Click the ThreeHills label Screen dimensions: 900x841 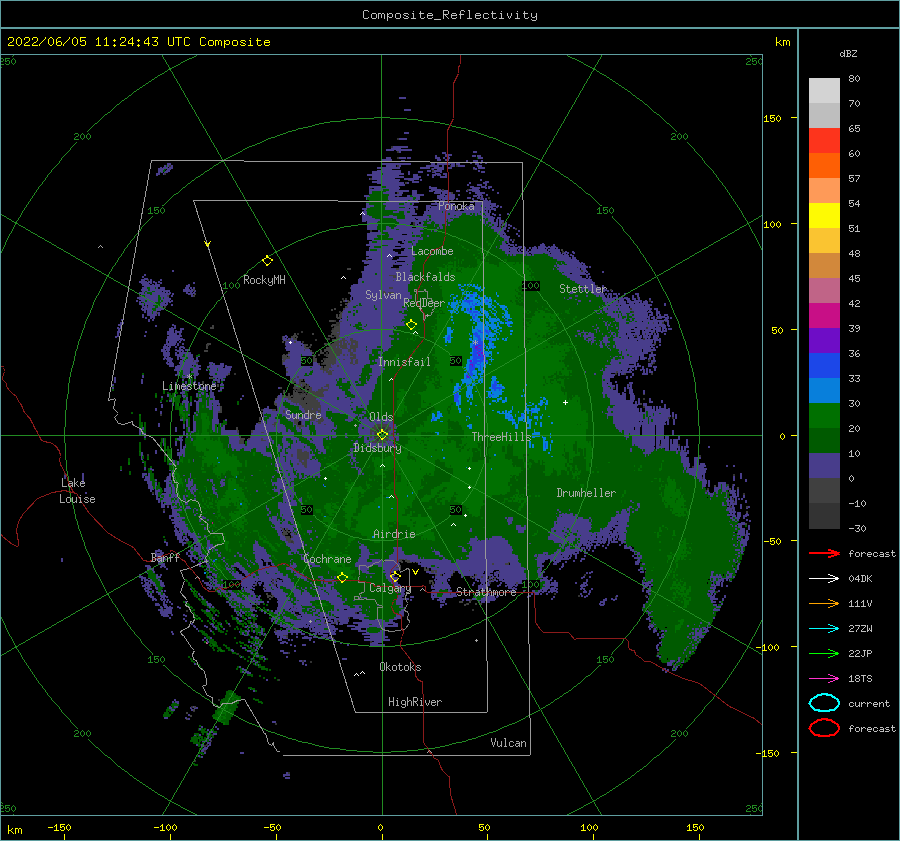[501, 437]
